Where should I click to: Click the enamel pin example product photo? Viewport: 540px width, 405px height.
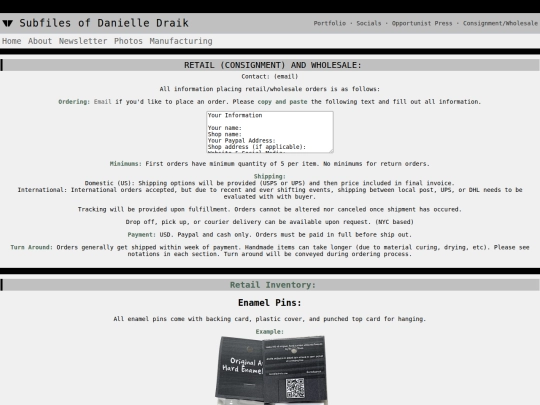(271, 370)
